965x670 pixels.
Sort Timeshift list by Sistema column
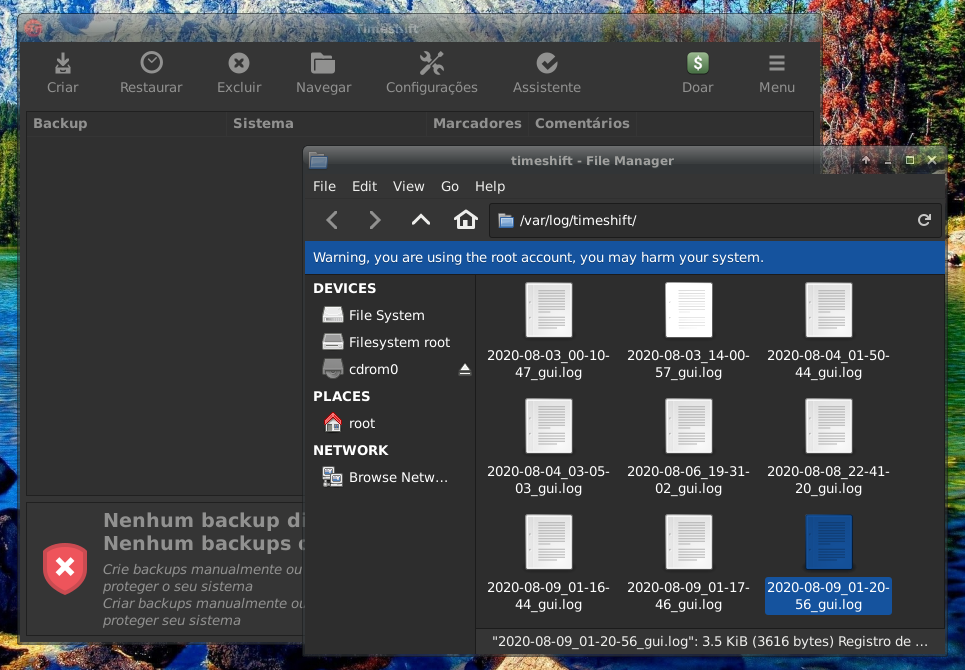pyautogui.click(x=326, y=124)
